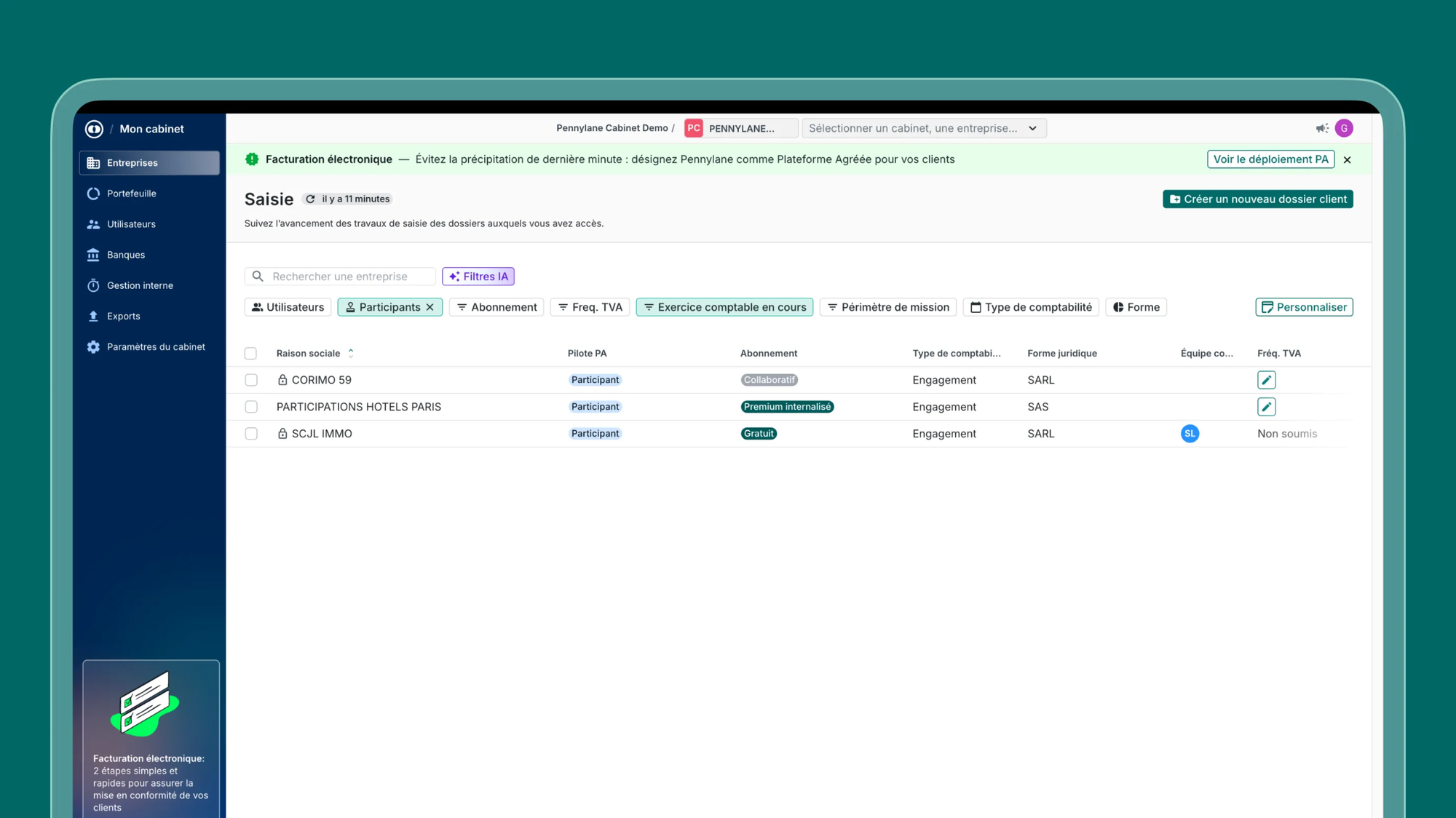Remove the Participants filter with its X
This screenshot has height=818, width=1456.
(x=430, y=307)
